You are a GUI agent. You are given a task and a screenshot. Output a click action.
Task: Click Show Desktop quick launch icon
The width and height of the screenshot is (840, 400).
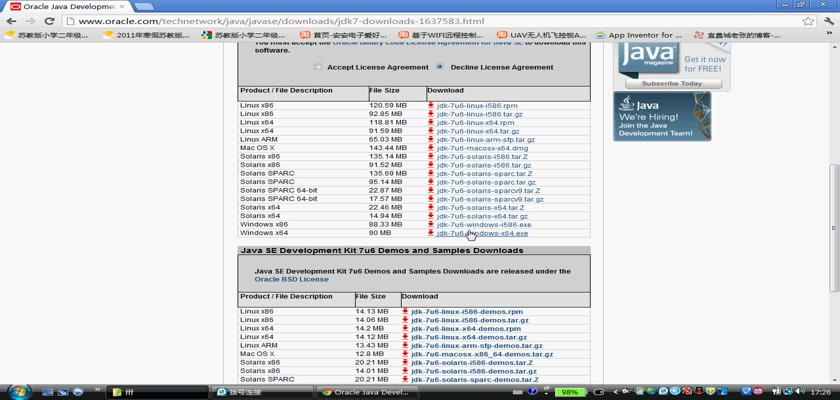[48, 392]
